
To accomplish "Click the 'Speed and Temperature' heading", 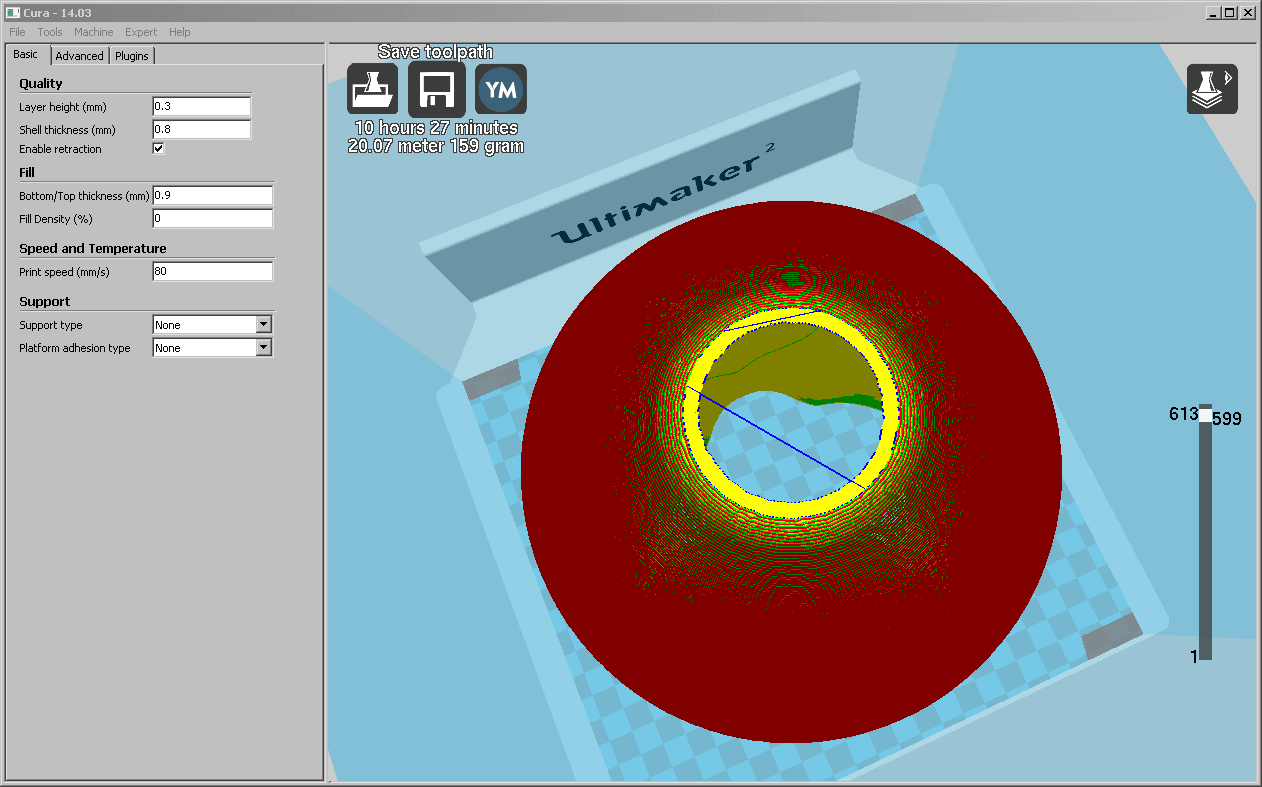I will (x=93, y=248).
